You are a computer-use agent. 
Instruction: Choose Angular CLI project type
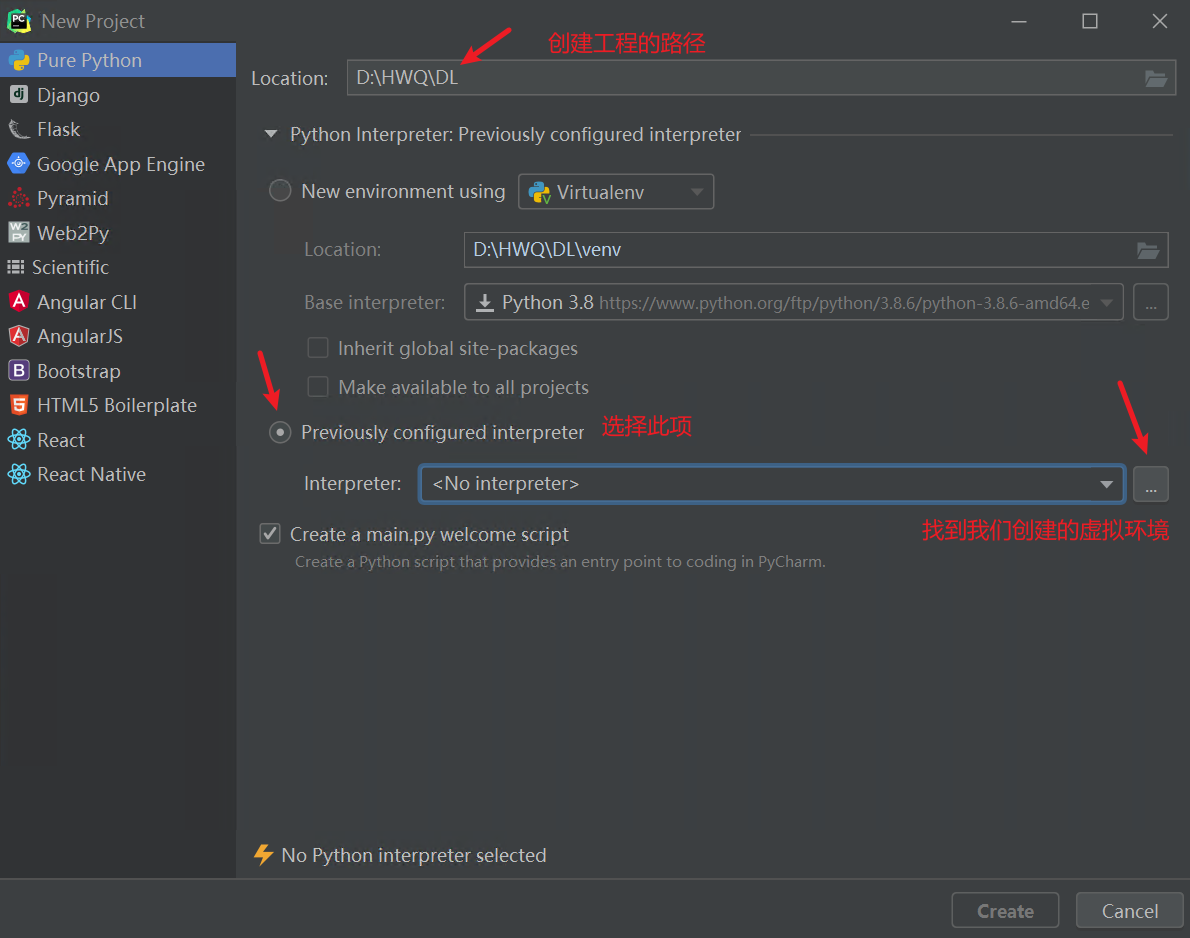[86, 302]
